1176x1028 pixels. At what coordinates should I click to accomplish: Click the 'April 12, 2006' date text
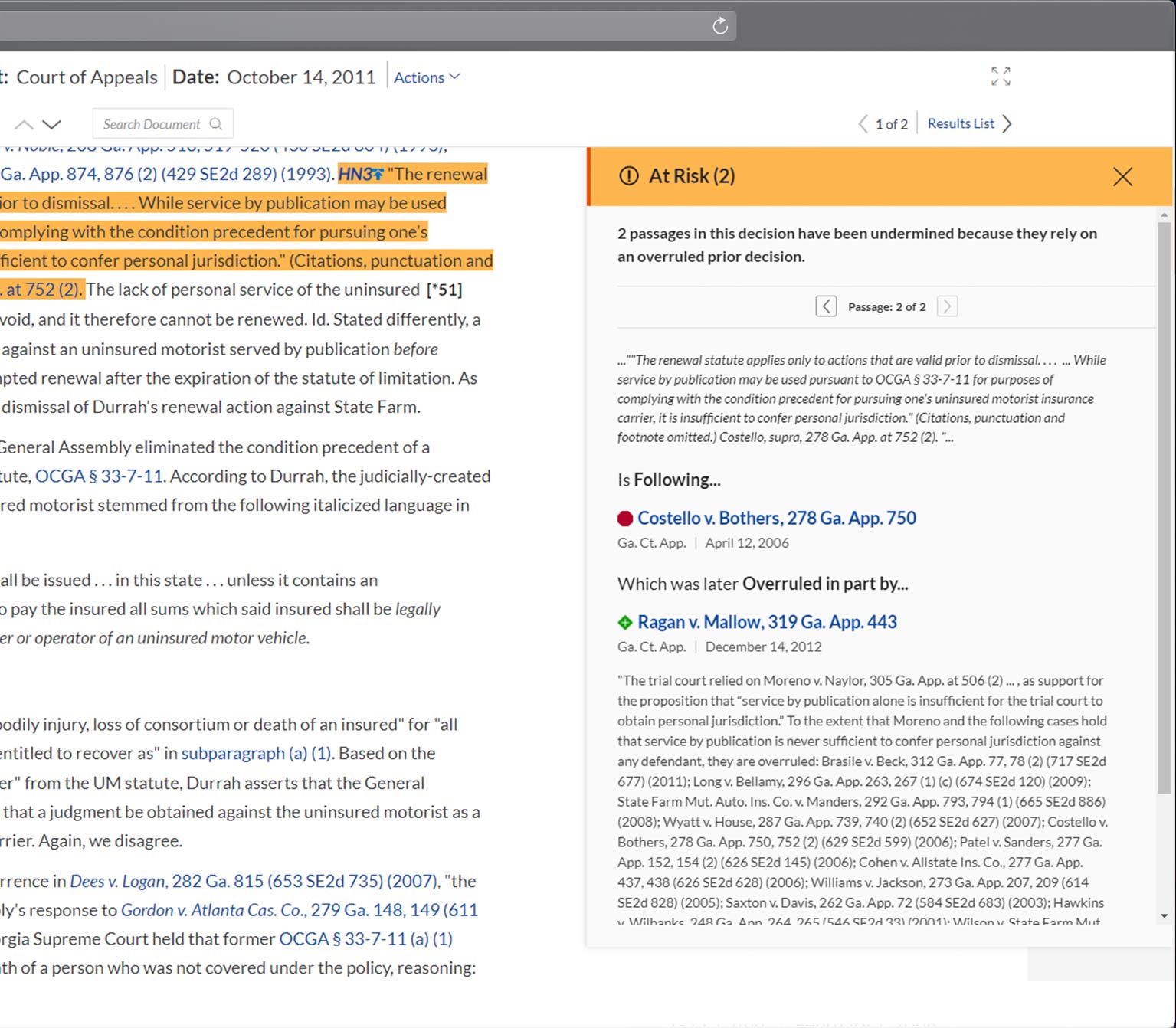pyautogui.click(x=747, y=543)
